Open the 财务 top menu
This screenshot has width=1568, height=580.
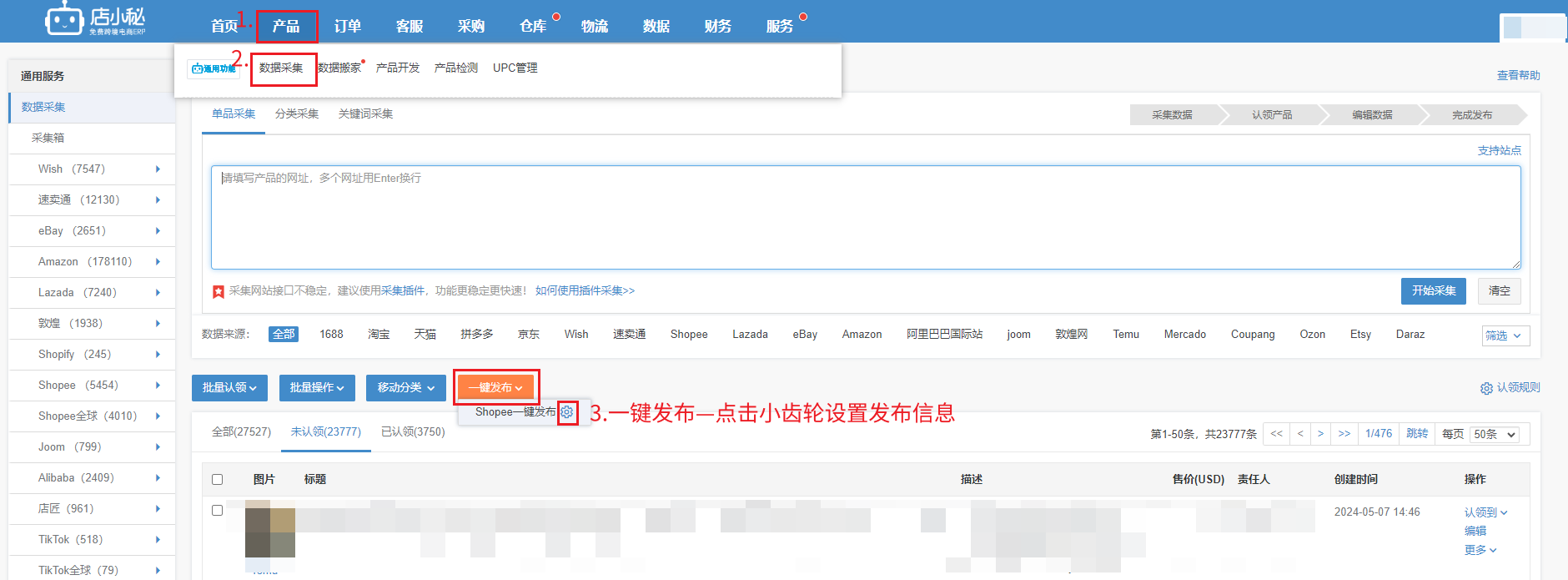pyautogui.click(x=718, y=27)
